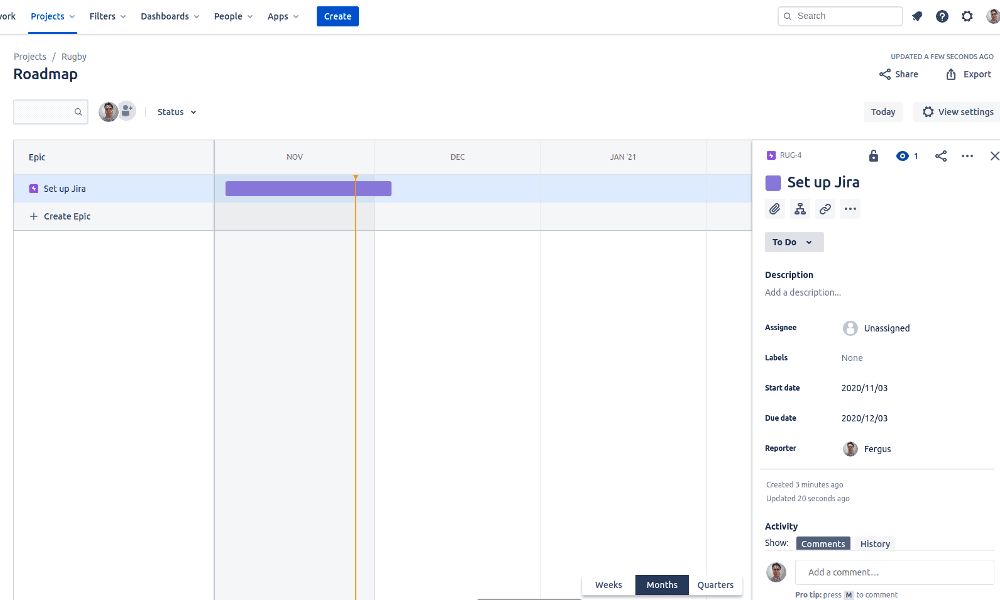
Task: Click the Export button
Action: click(968, 75)
